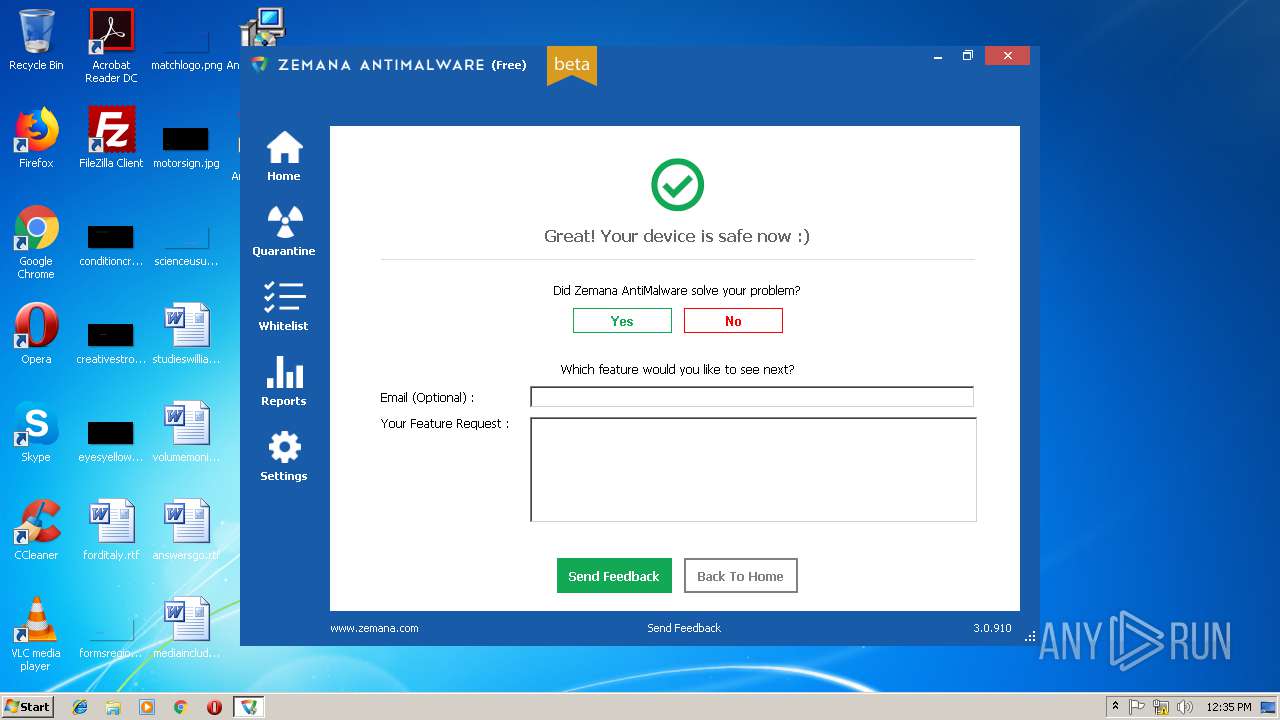Screen dimensions: 1280x720
Task: Select the formsregio... desktop file
Action: click(111, 636)
